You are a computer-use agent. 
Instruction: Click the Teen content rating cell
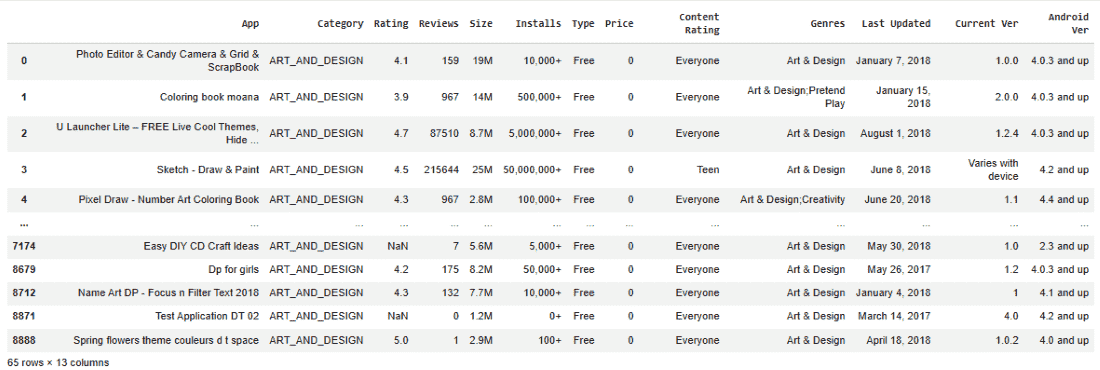[708, 169]
